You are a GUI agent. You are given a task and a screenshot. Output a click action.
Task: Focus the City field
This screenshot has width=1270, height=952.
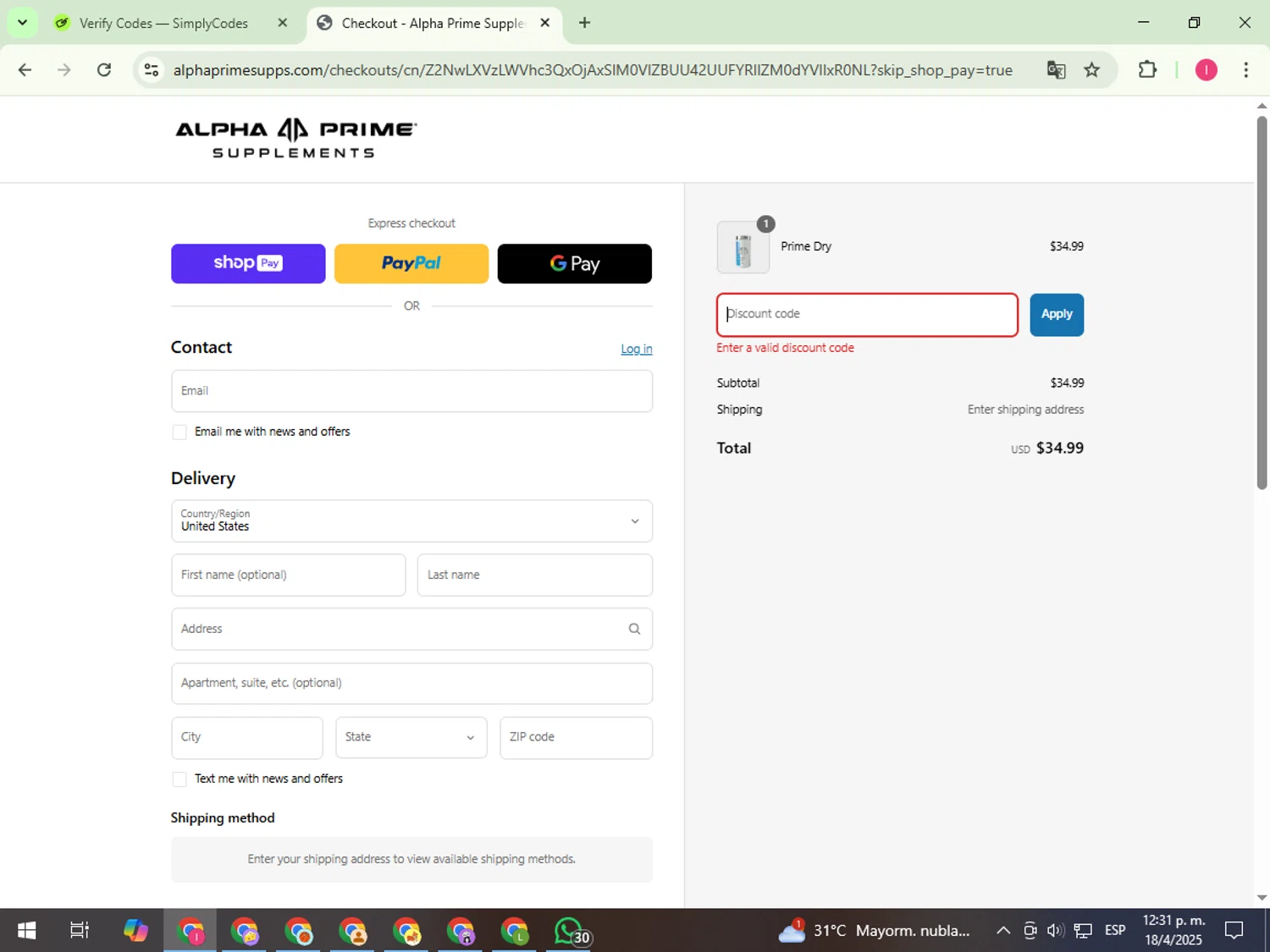point(246,737)
